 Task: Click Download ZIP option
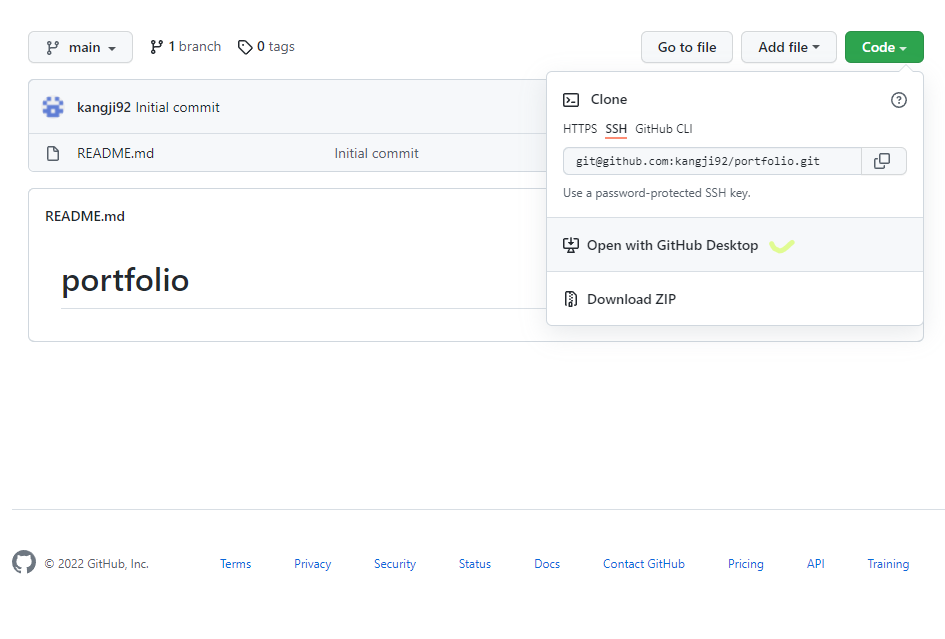pyautogui.click(x=735, y=299)
